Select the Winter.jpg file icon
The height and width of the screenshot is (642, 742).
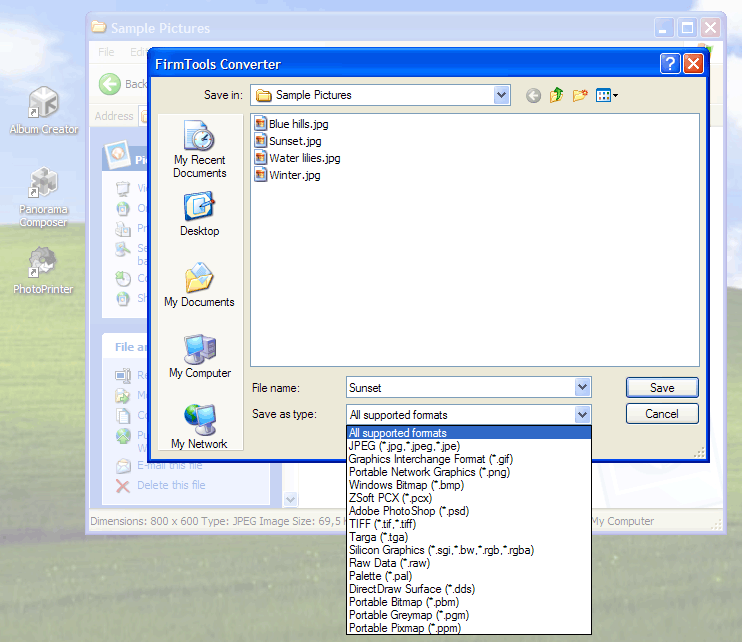[260, 175]
